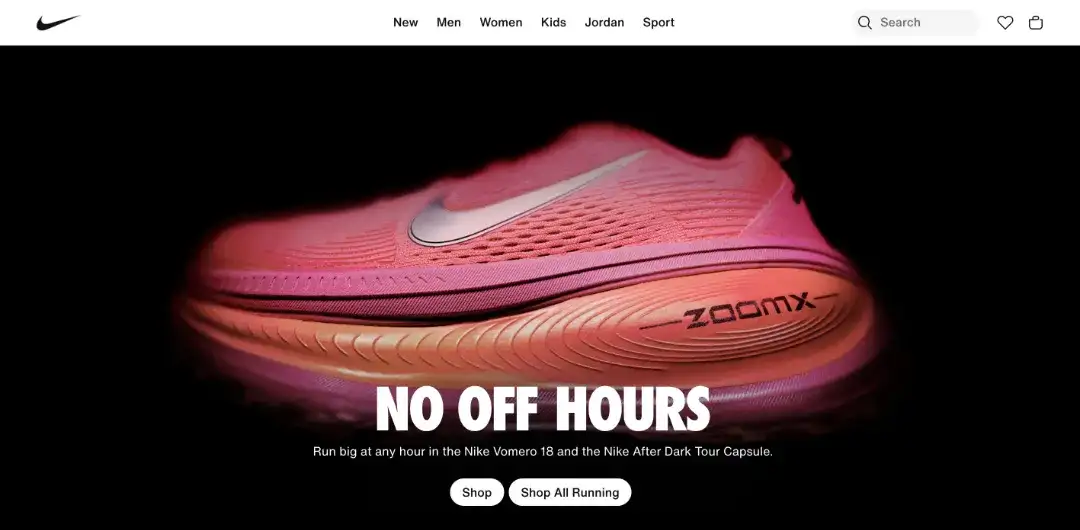
Task: Open the Kids menu
Action: pyautogui.click(x=553, y=23)
